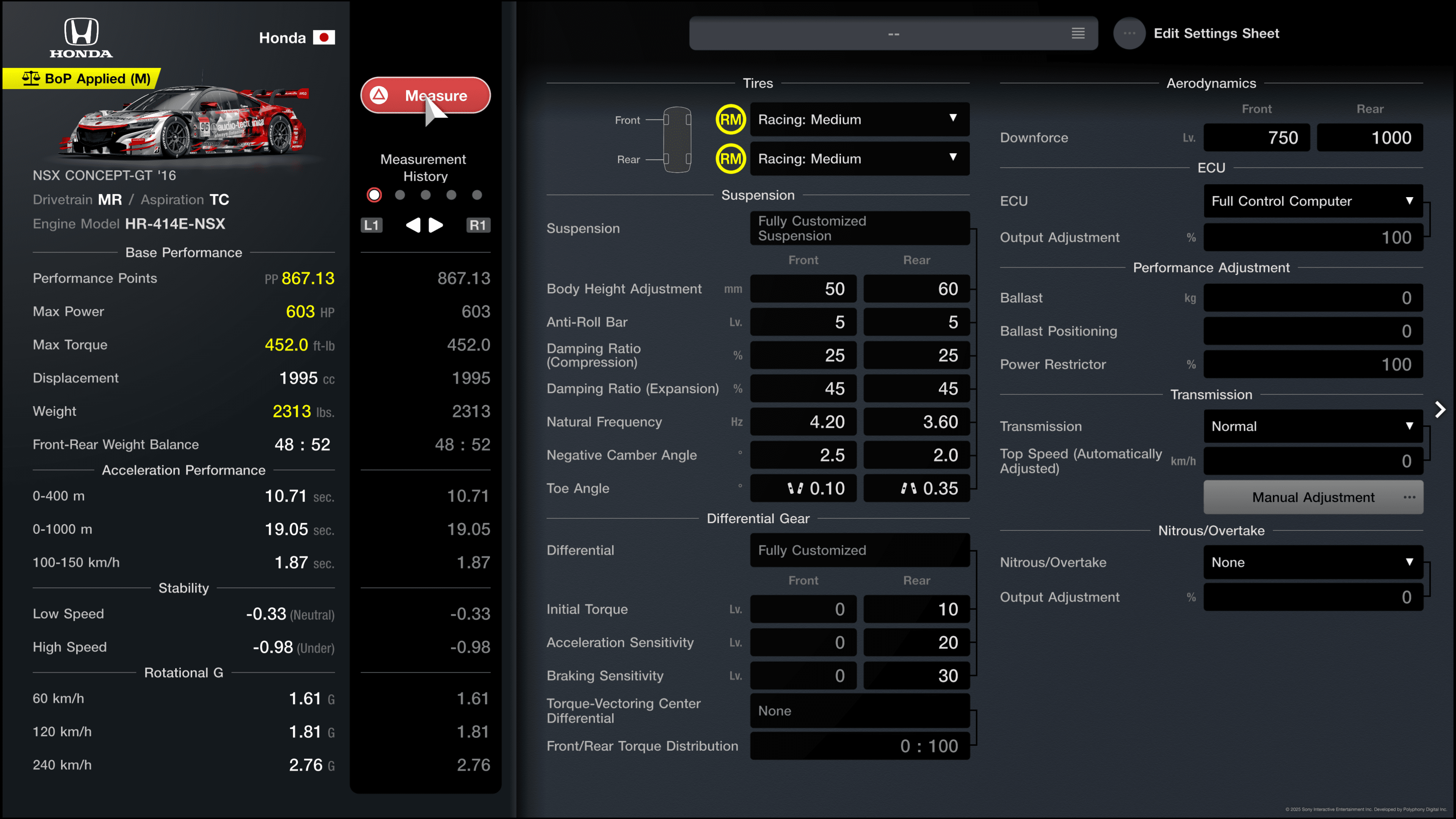The width and height of the screenshot is (1456, 819).
Task: Adjust front Anti-Roll Bar level
Action: pos(803,322)
